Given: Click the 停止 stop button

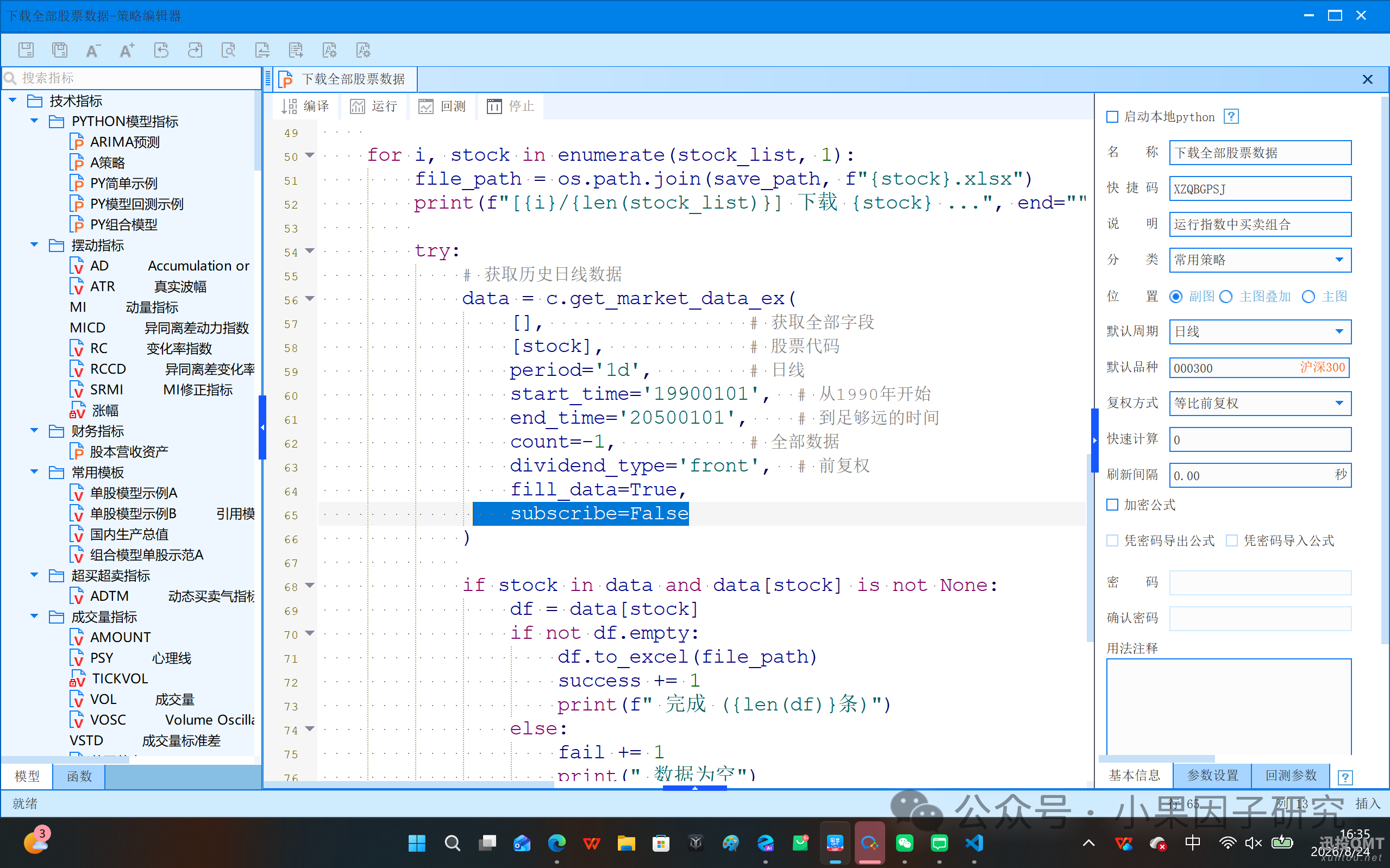Looking at the screenshot, I should click(x=510, y=106).
